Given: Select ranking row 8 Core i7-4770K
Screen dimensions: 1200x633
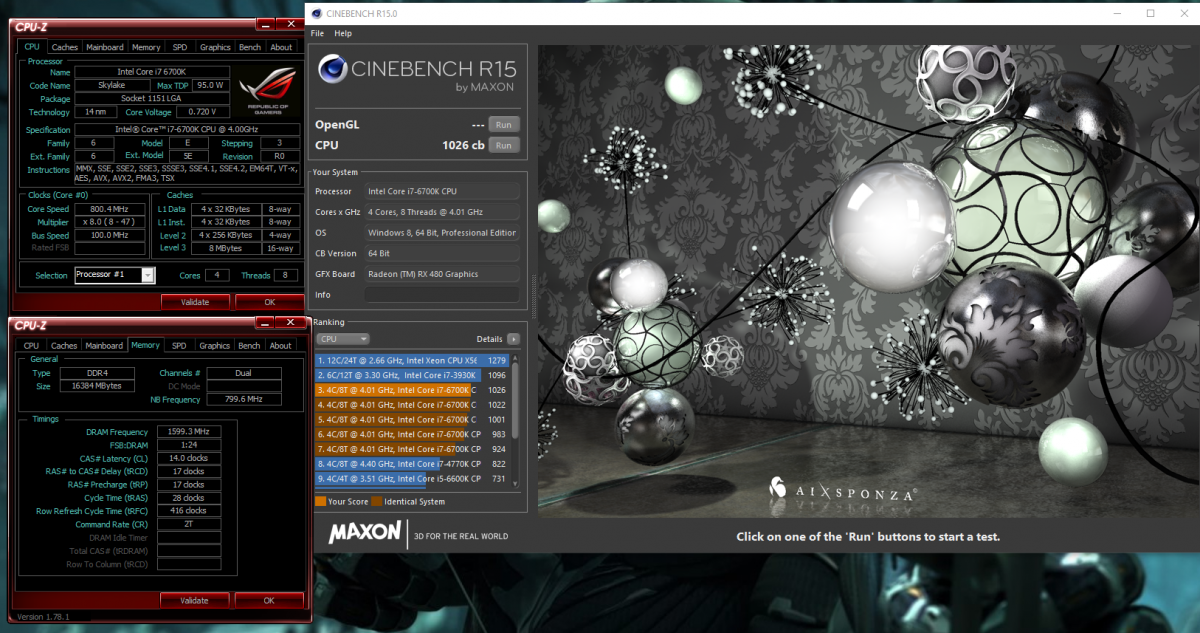Looking at the screenshot, I should pyautogui.click(x=411, y=465).
